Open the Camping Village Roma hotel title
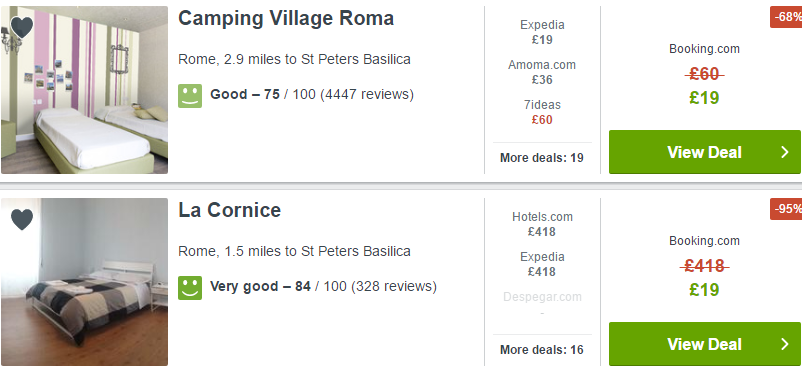Image resolution: width=802 pixels, height=367 pixels. pos(286,18)
